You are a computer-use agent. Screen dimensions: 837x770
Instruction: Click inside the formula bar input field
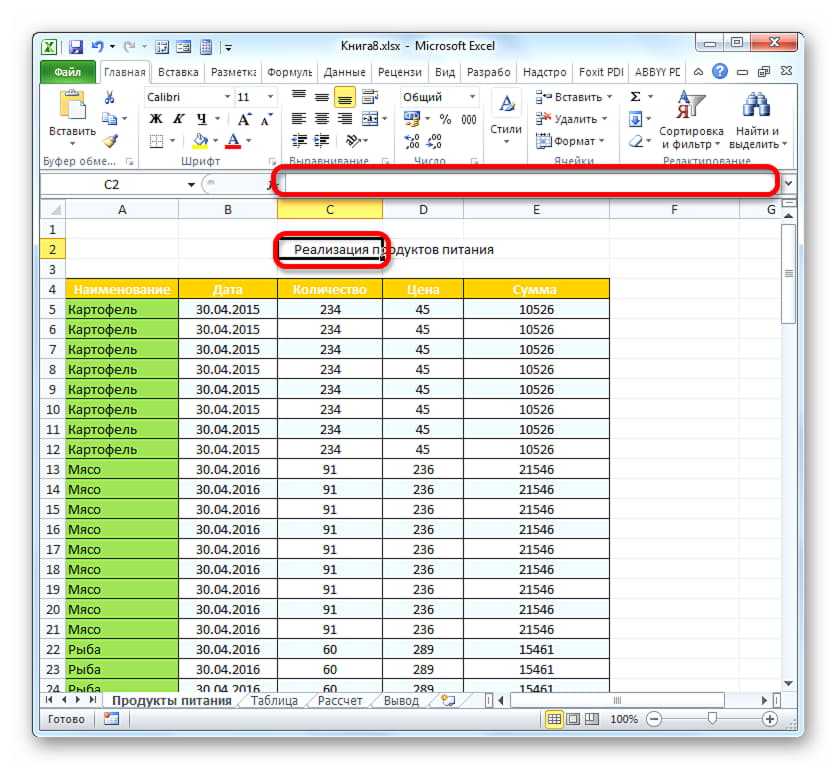click(x=530, y=184)
